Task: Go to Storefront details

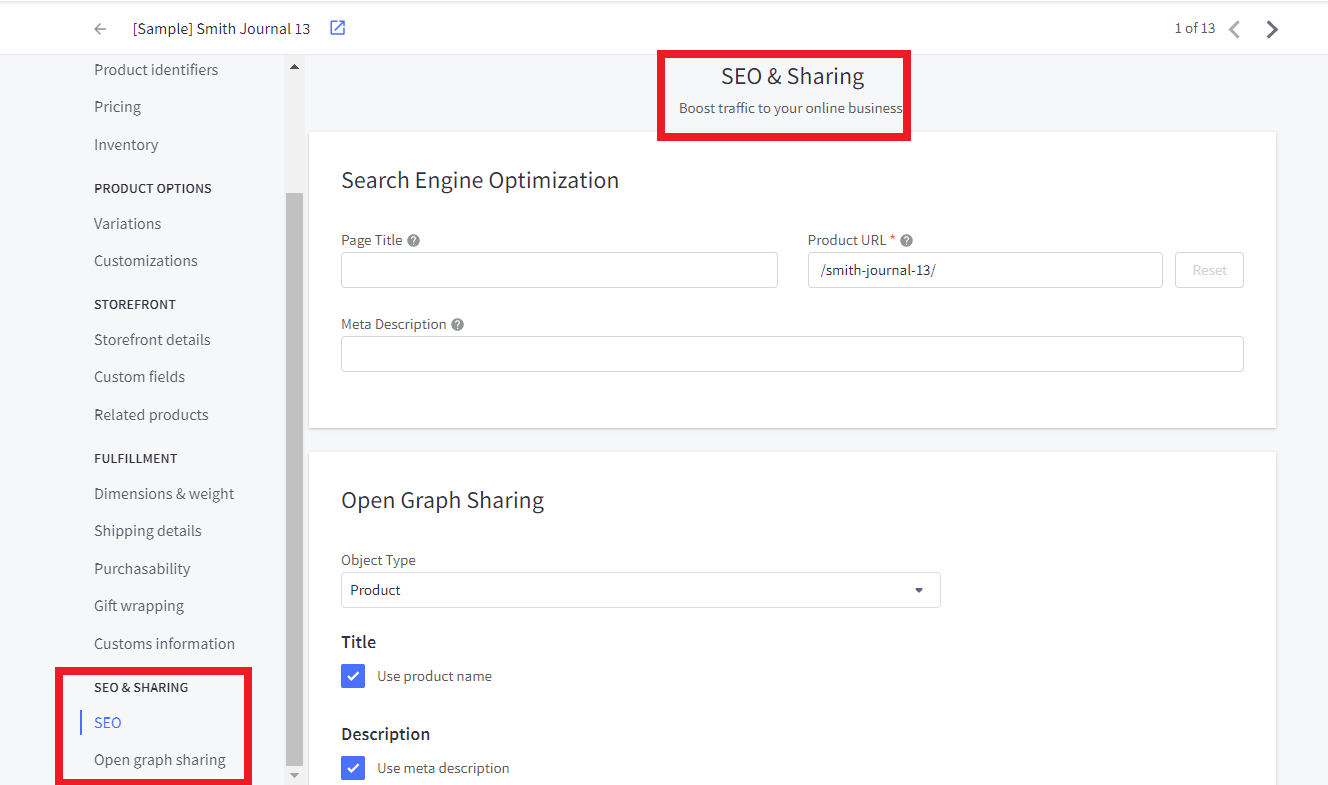Action: click(152, 340)
